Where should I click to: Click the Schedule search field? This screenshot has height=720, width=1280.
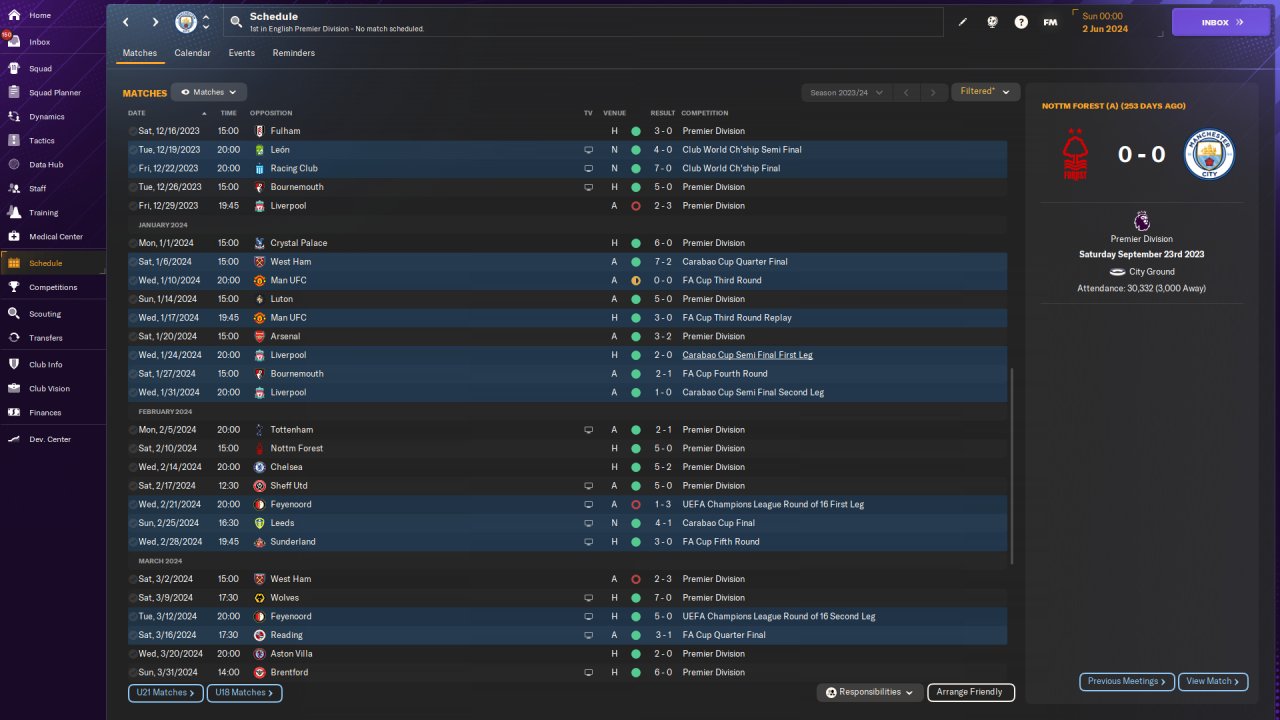(x=582, y=22)
